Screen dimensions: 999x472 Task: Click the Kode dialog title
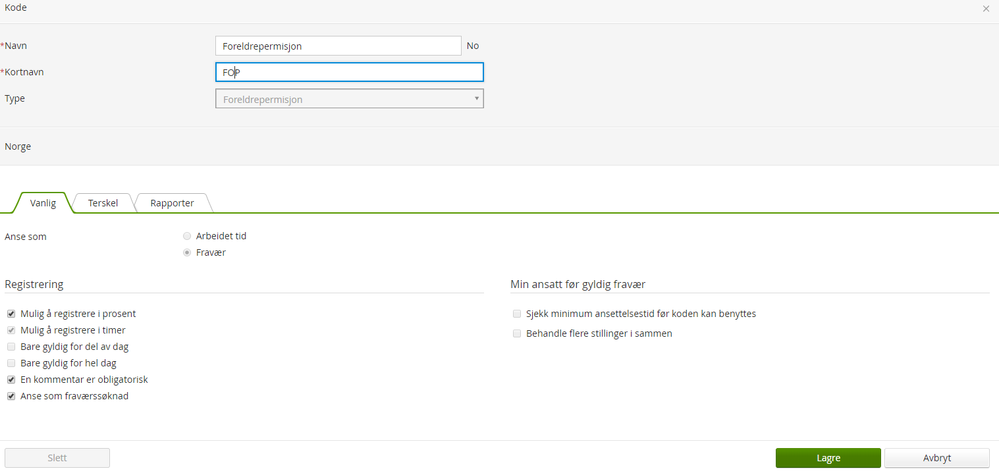(x=16, y=8)
